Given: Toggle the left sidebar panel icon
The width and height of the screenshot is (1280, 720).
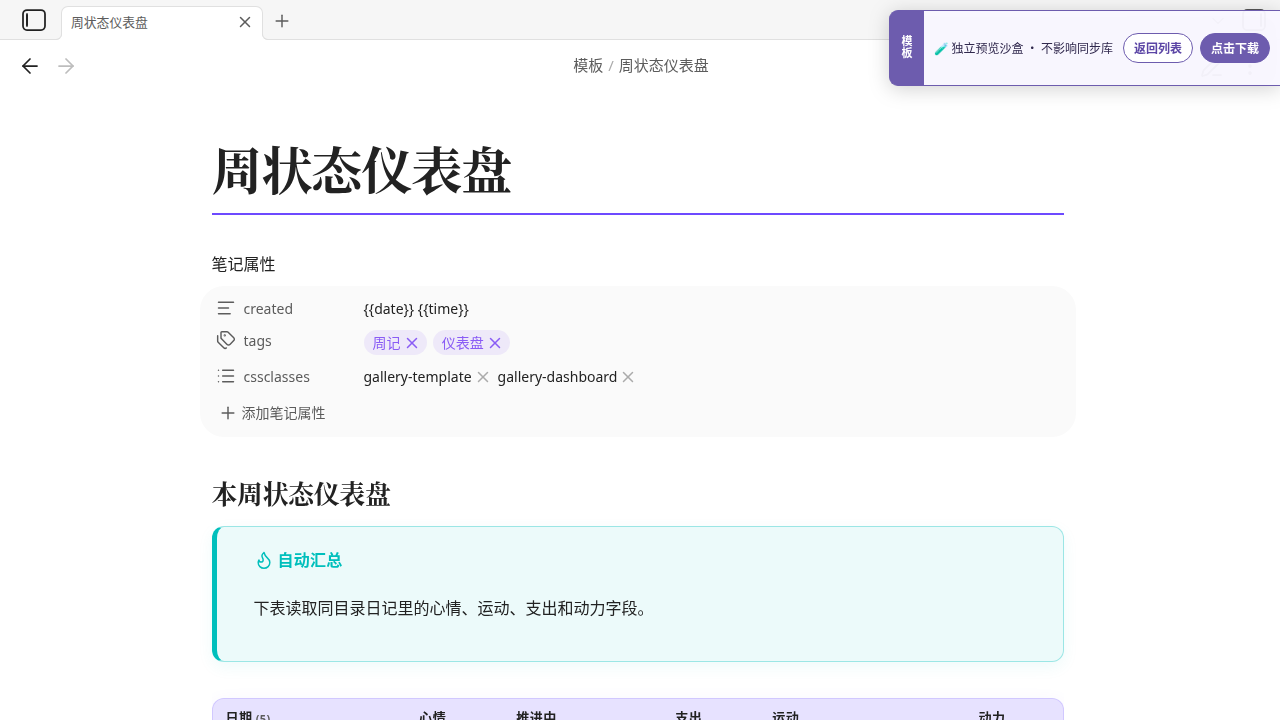Looking at the screenshot, I should point(34,20).
